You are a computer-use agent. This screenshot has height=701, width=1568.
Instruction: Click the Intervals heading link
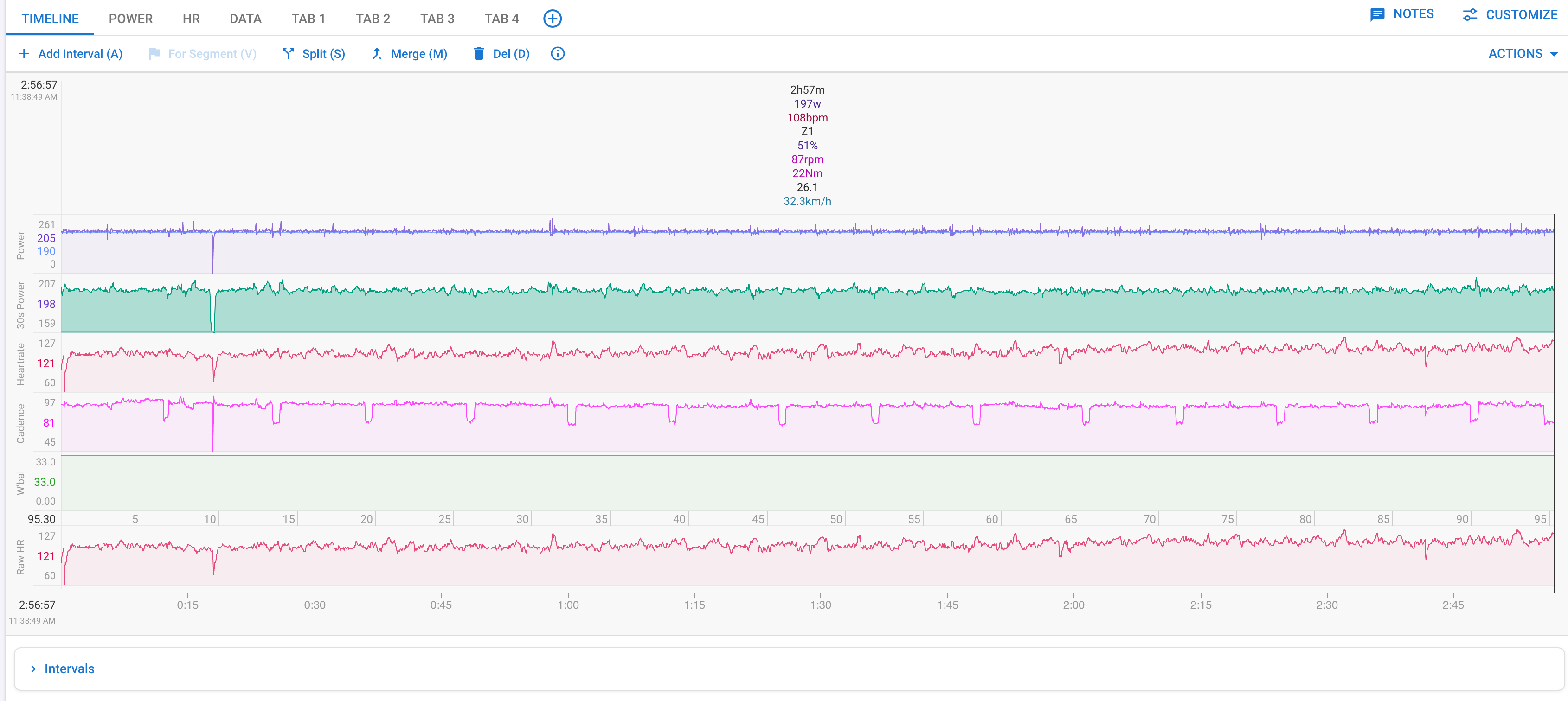coord(70,669)
